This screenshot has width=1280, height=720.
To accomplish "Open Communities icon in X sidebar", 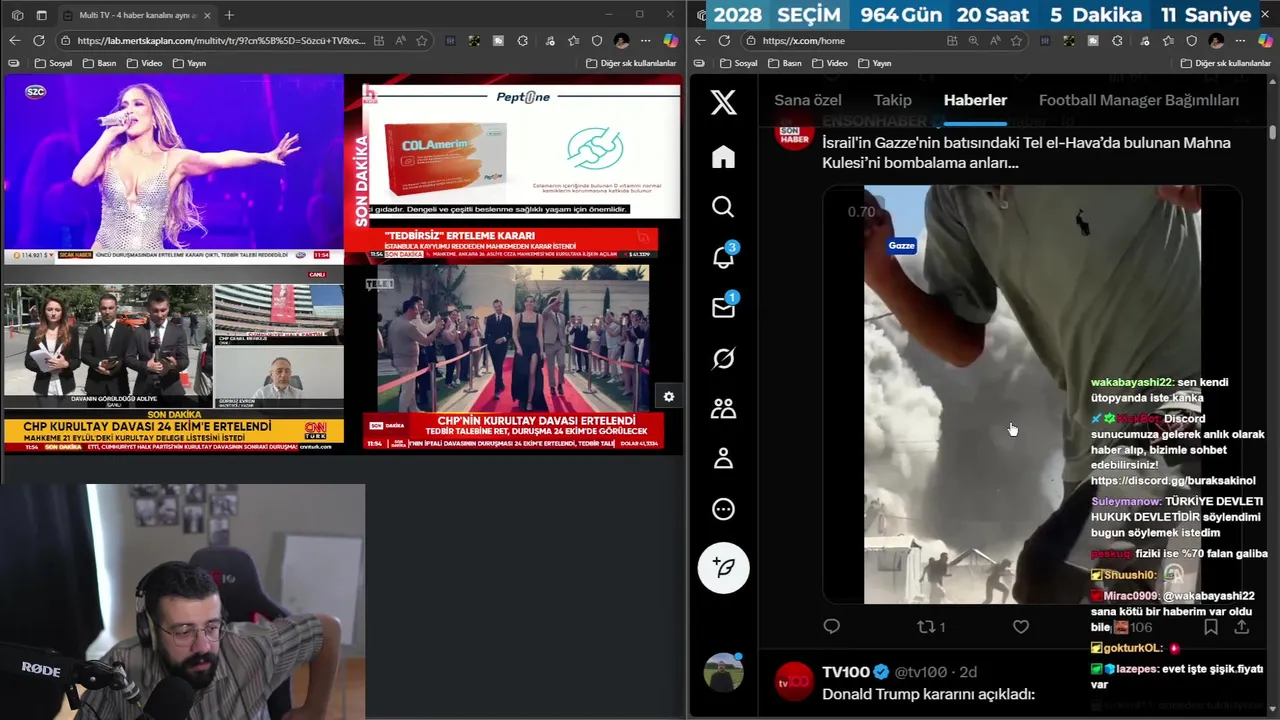I will [723, 408].
